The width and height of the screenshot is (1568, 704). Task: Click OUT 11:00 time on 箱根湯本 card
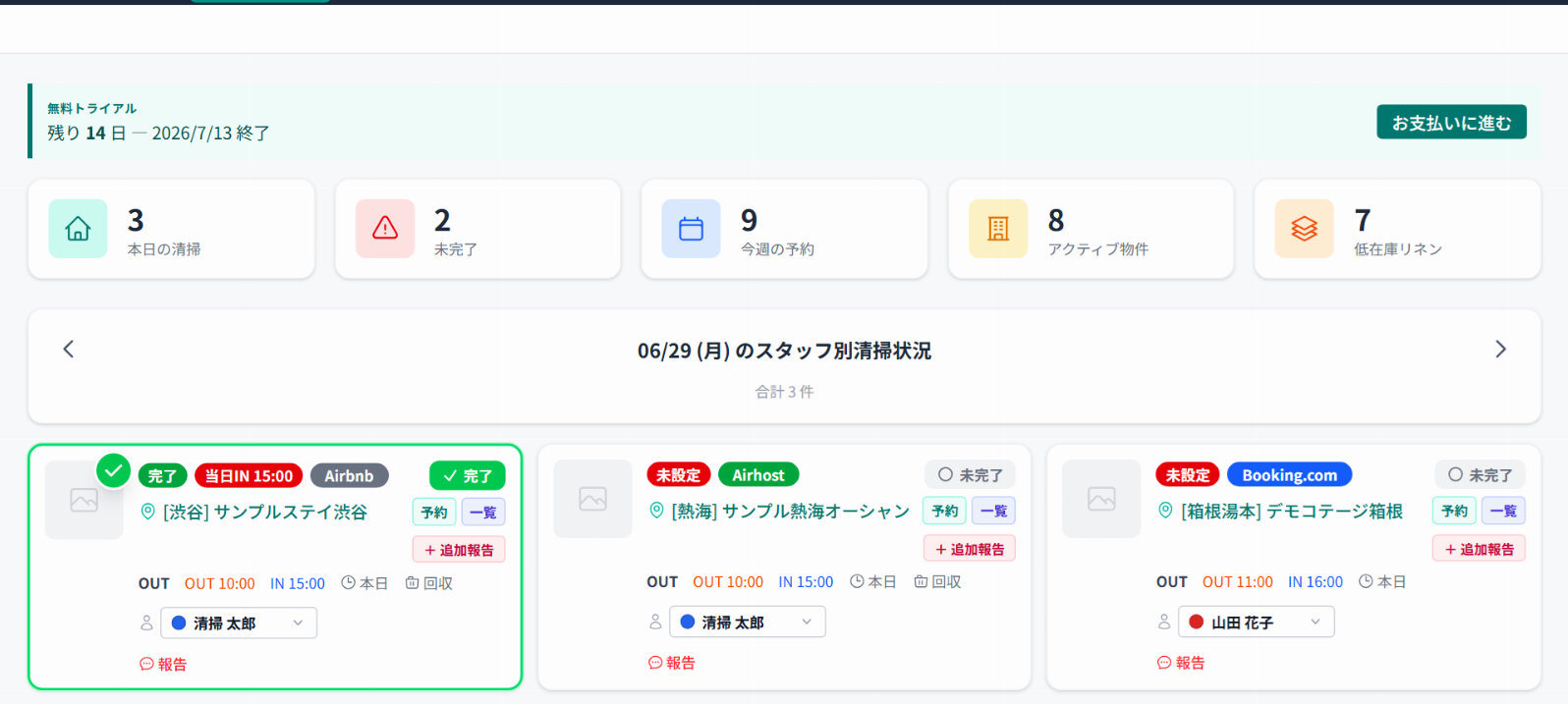pos(1238,582)
